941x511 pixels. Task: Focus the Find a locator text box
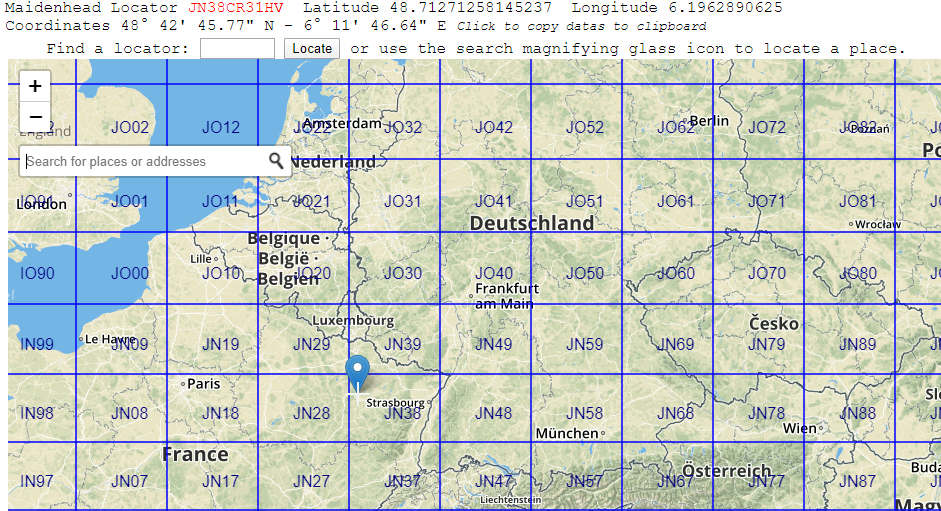tap(237, 48)
